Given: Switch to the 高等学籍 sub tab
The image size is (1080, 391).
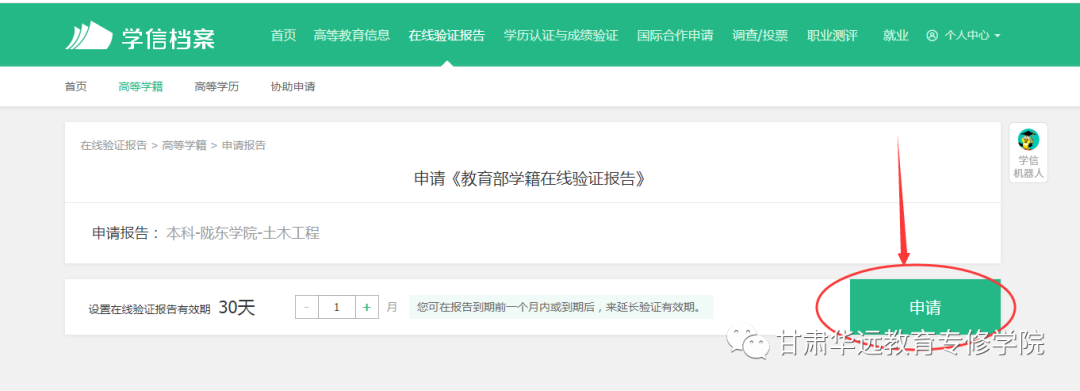Looking at the screenshot, I should (141, 87).
